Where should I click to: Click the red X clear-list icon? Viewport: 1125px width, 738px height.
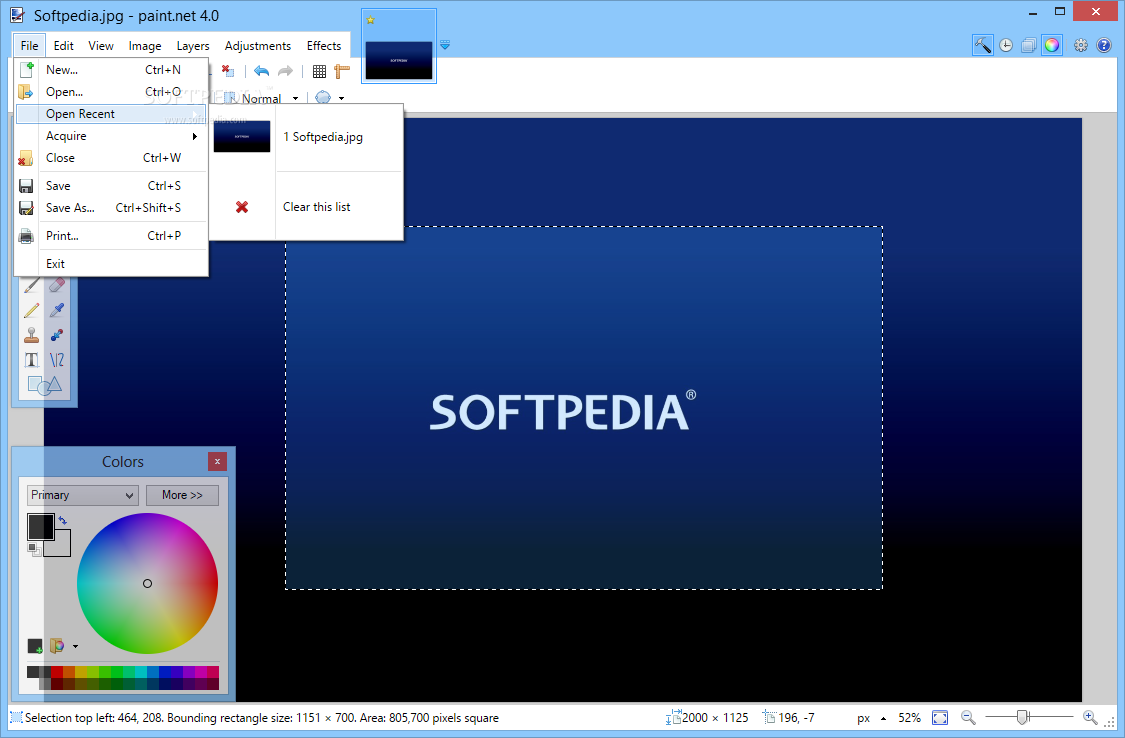click(242, 207)
